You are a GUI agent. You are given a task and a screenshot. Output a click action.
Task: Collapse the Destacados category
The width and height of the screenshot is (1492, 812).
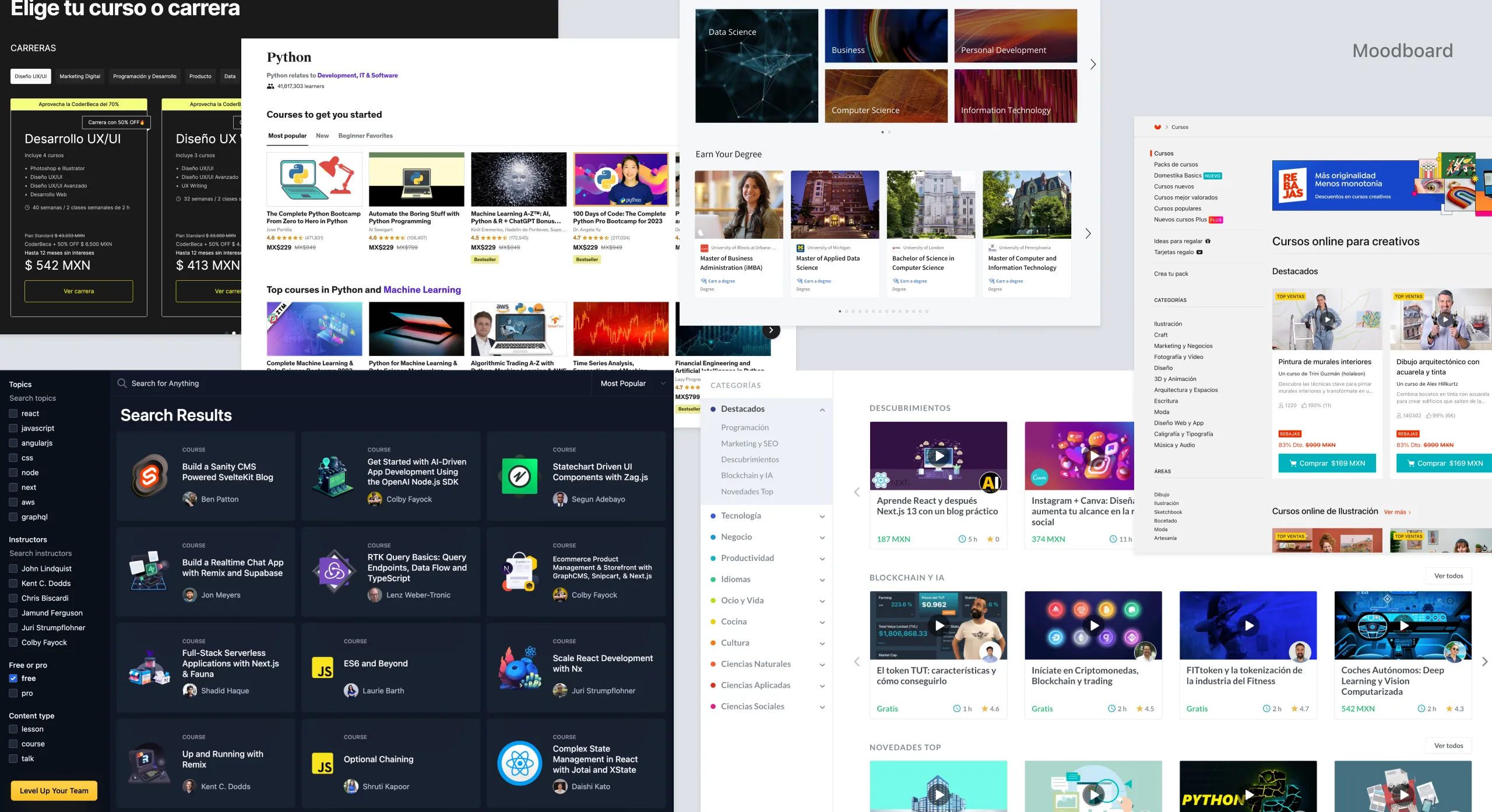click(x=822, y=409)
